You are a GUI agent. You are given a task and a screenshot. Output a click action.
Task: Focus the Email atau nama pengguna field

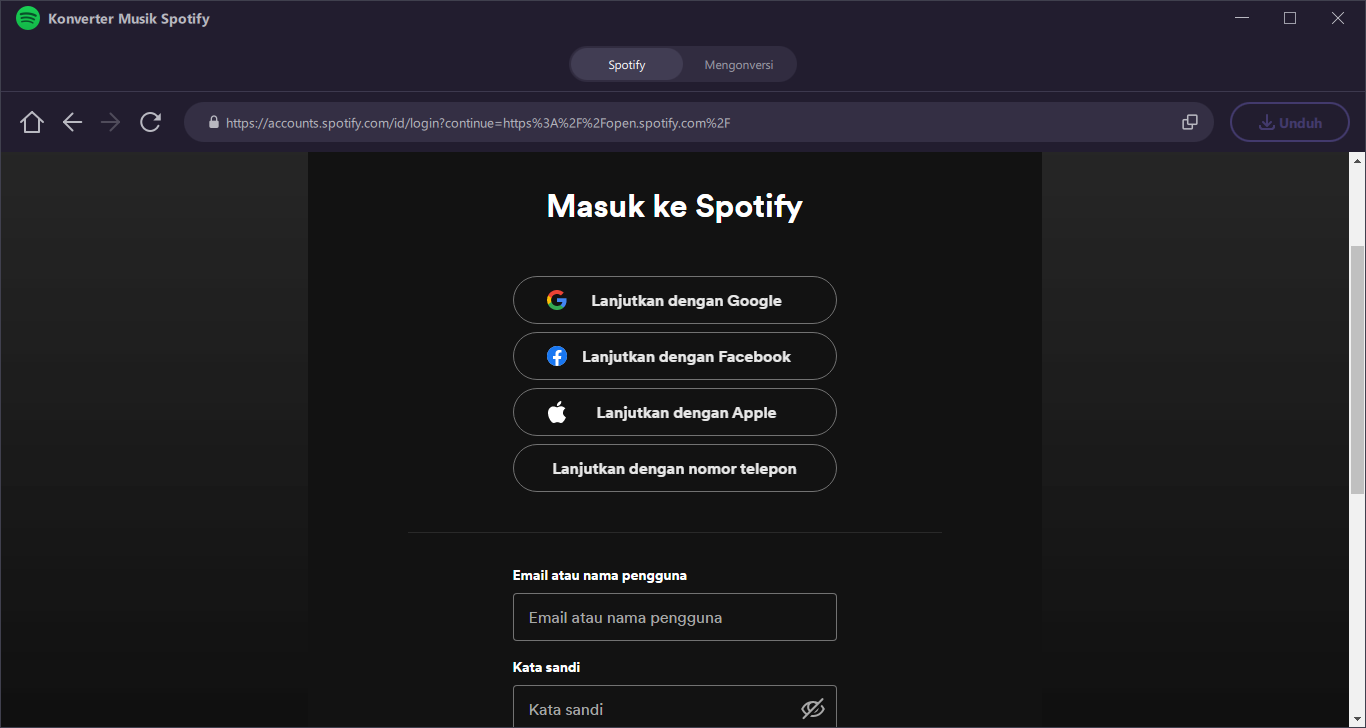point(675,617)
